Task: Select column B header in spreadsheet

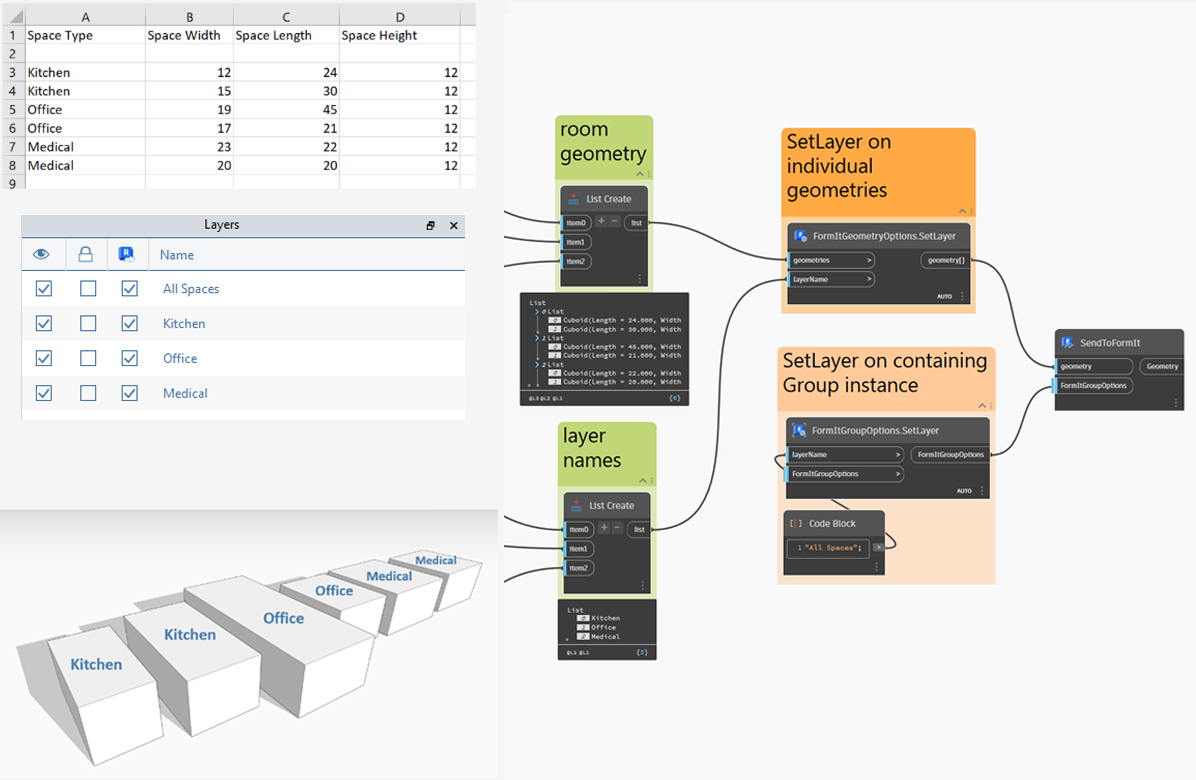Action: [x=189, y=17]
